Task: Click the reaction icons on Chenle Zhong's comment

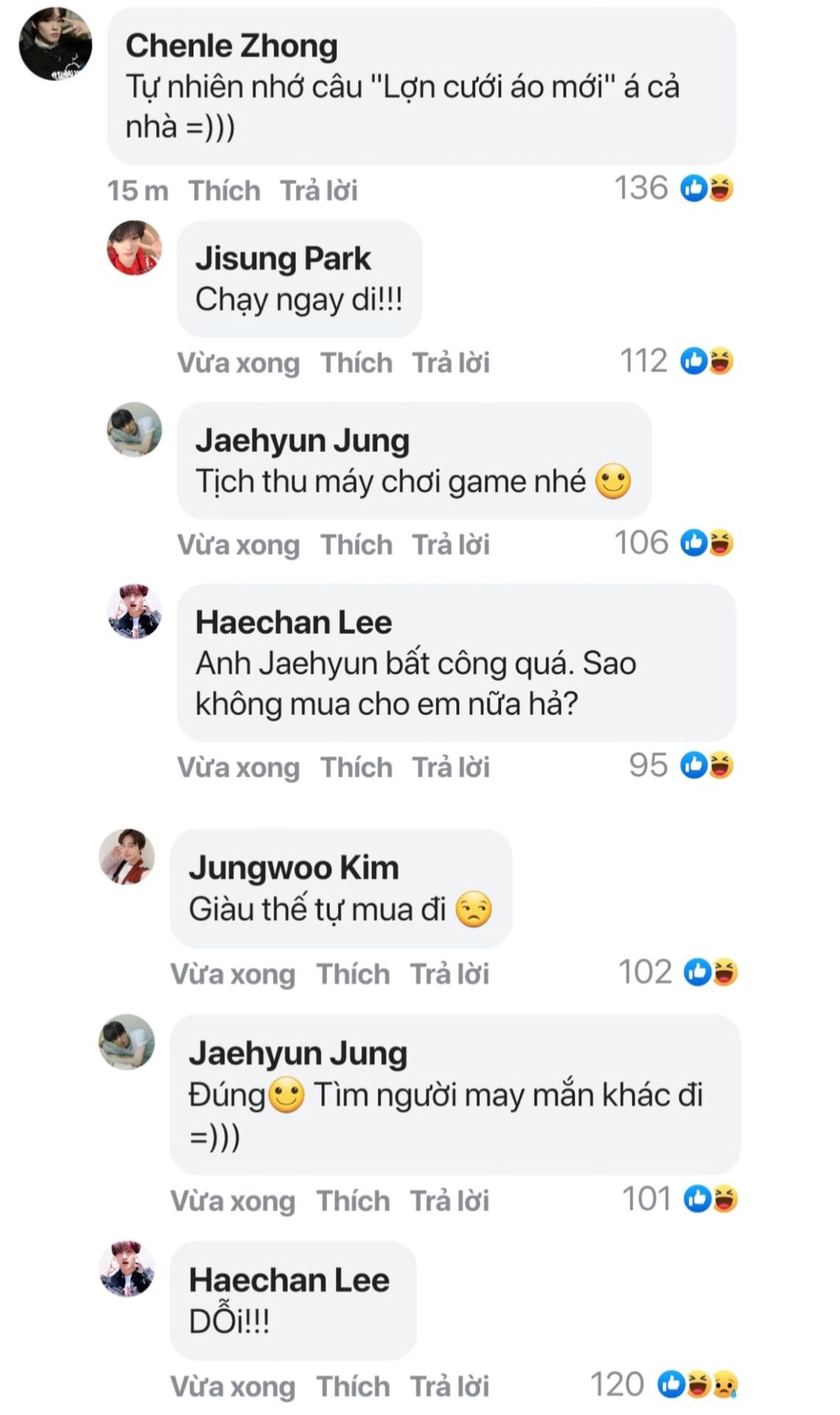Action: [707, 189]
